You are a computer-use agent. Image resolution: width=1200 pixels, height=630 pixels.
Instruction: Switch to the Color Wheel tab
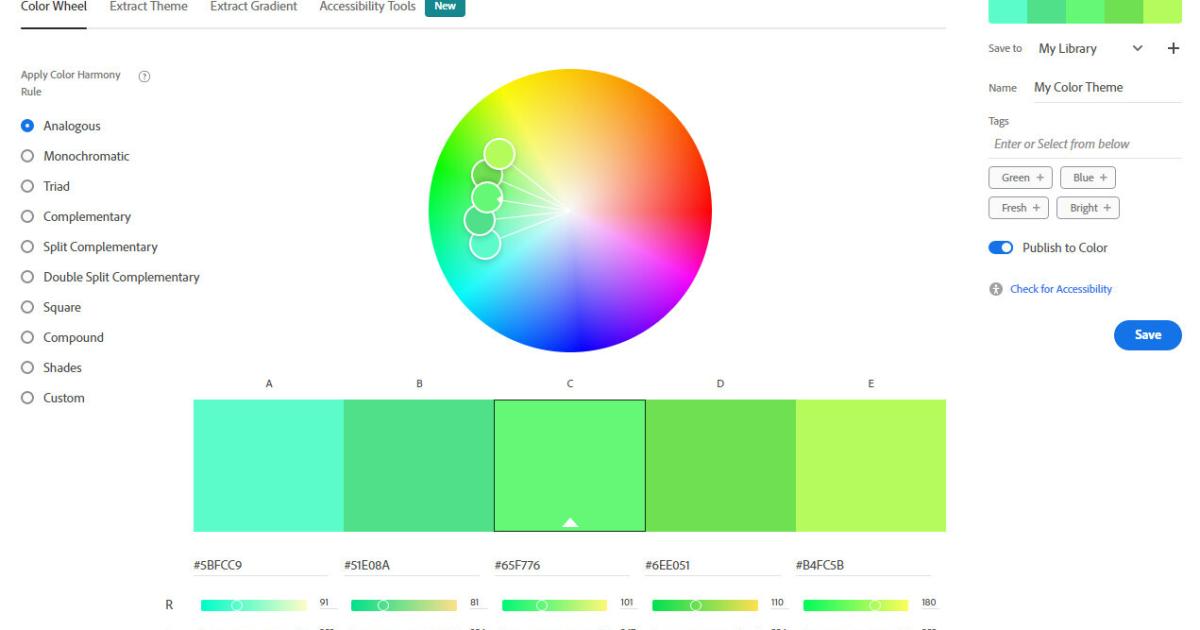pyautogui.click(x=54, y=7)
